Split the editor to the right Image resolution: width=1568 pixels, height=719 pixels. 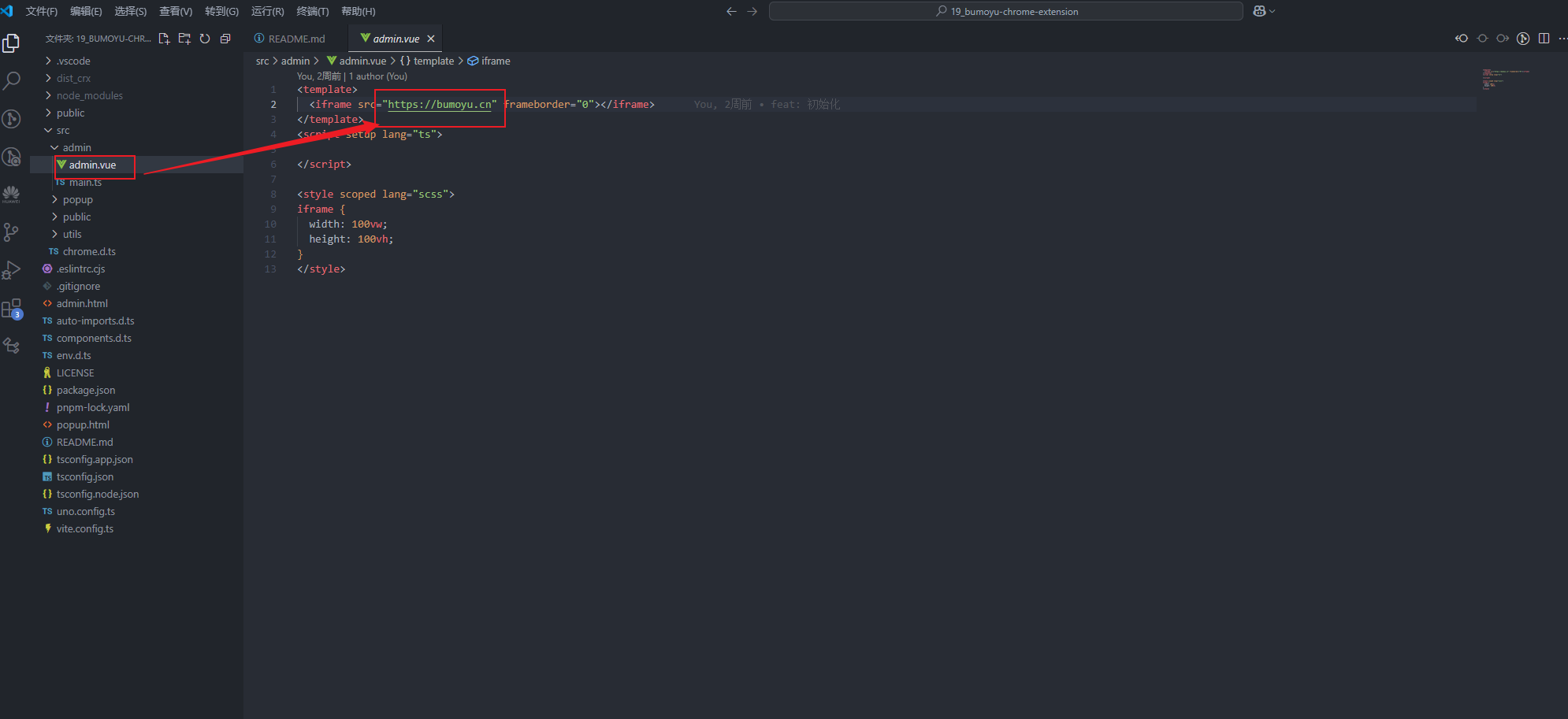pos(1544,39)
